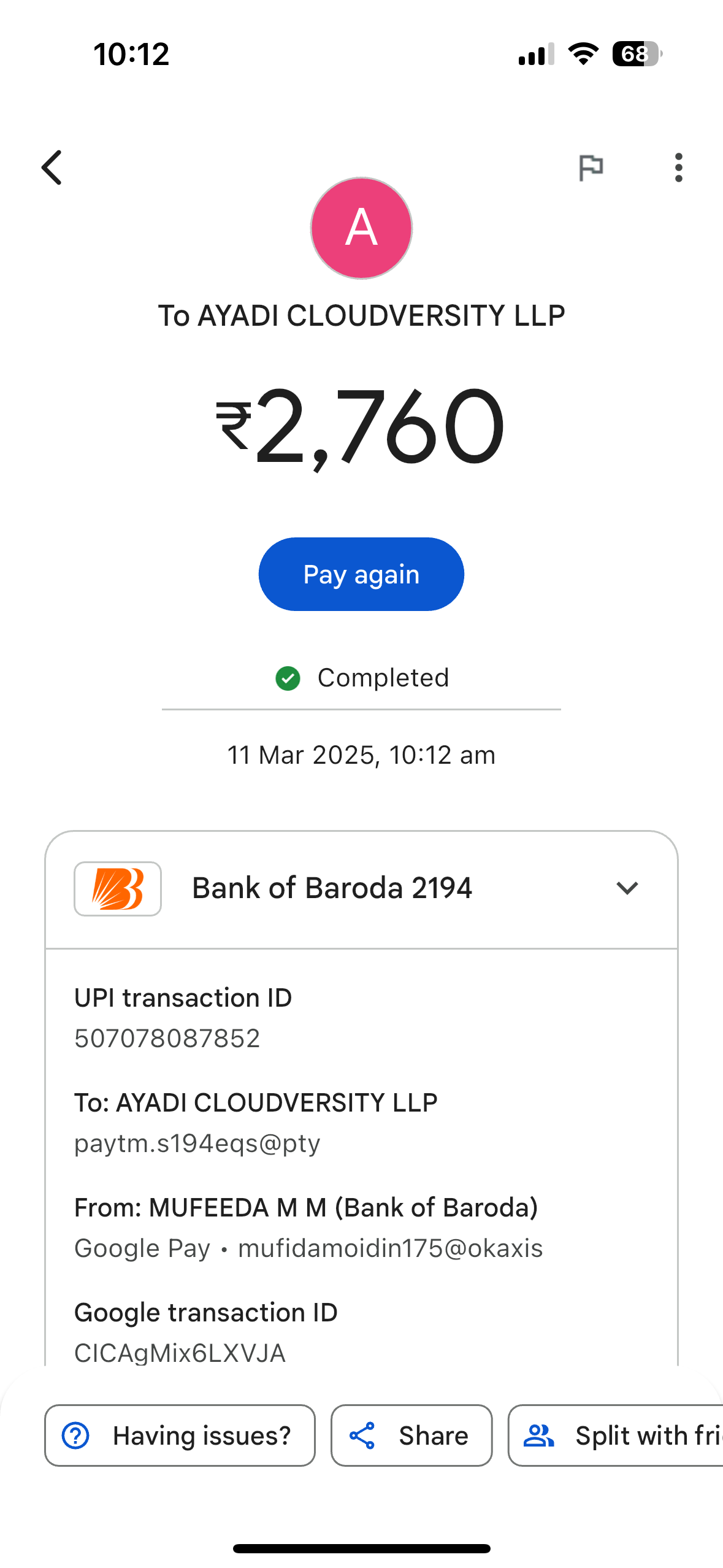
Task: Tap the green Completed checkmark icon
Action: pos(288,678)
